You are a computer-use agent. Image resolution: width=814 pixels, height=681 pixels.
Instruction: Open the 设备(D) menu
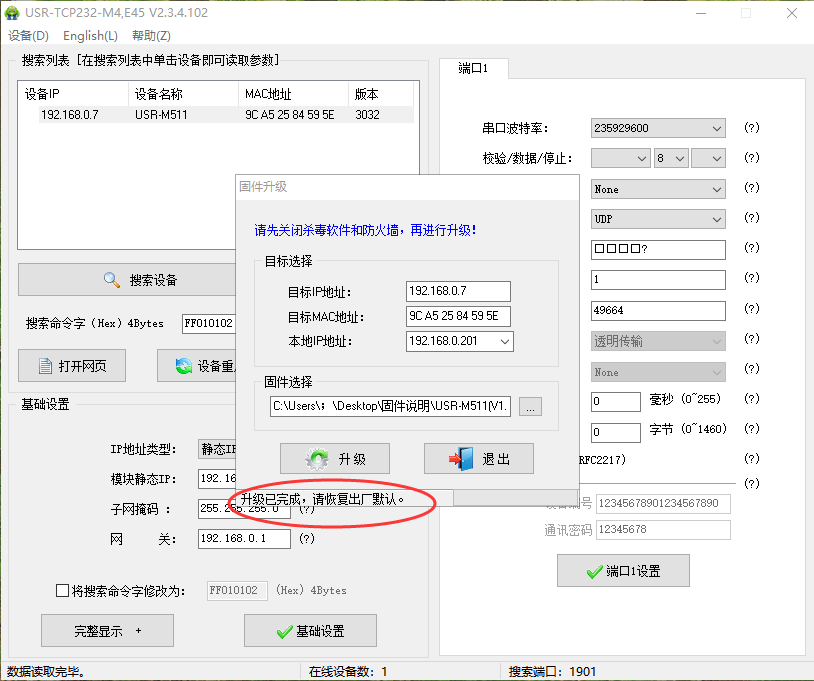click(28, 36)
